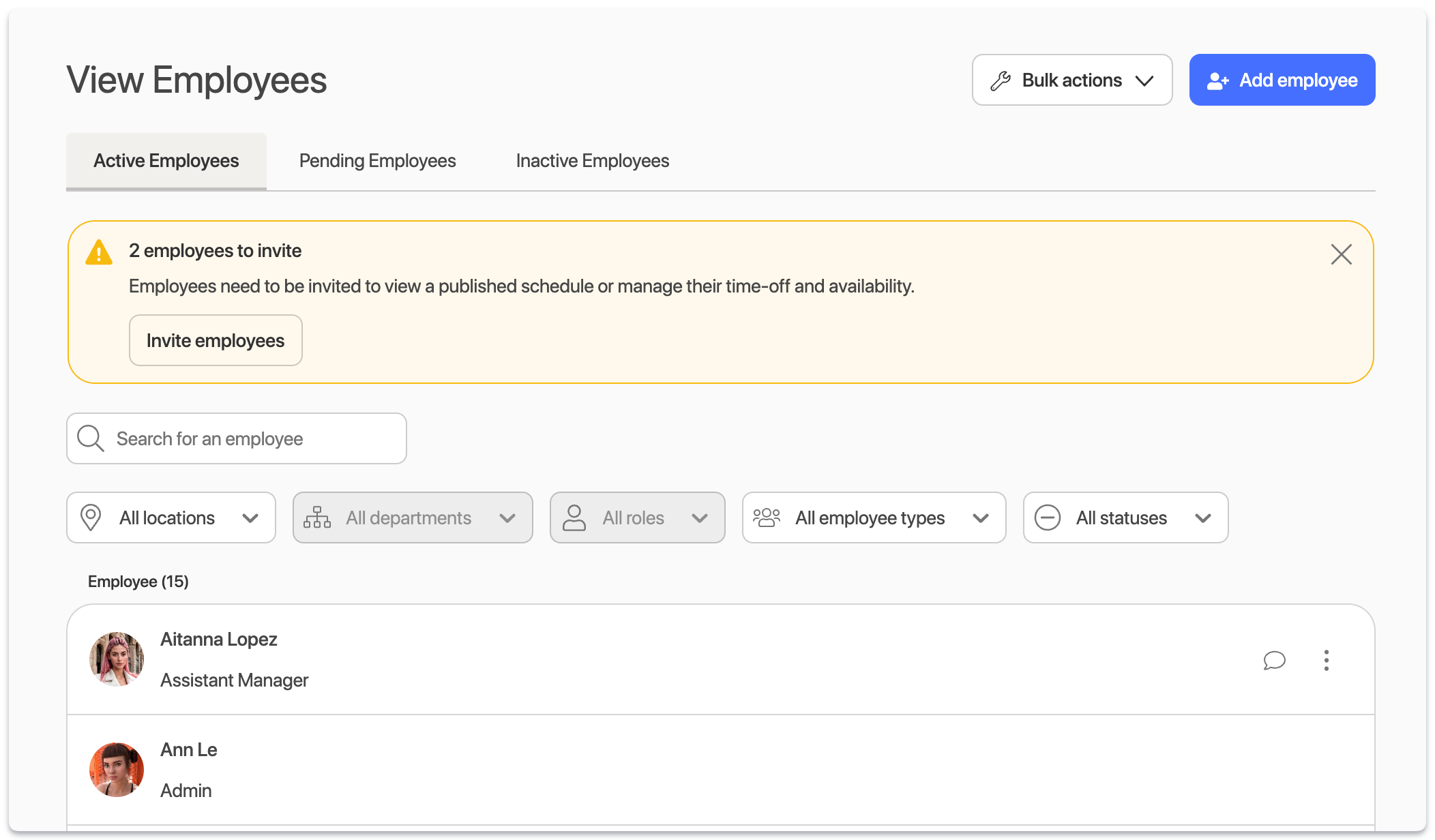Switch to the Pending Employees tab
The height and width of the screenshot is (840, 1435).
[x=377, y=161]
